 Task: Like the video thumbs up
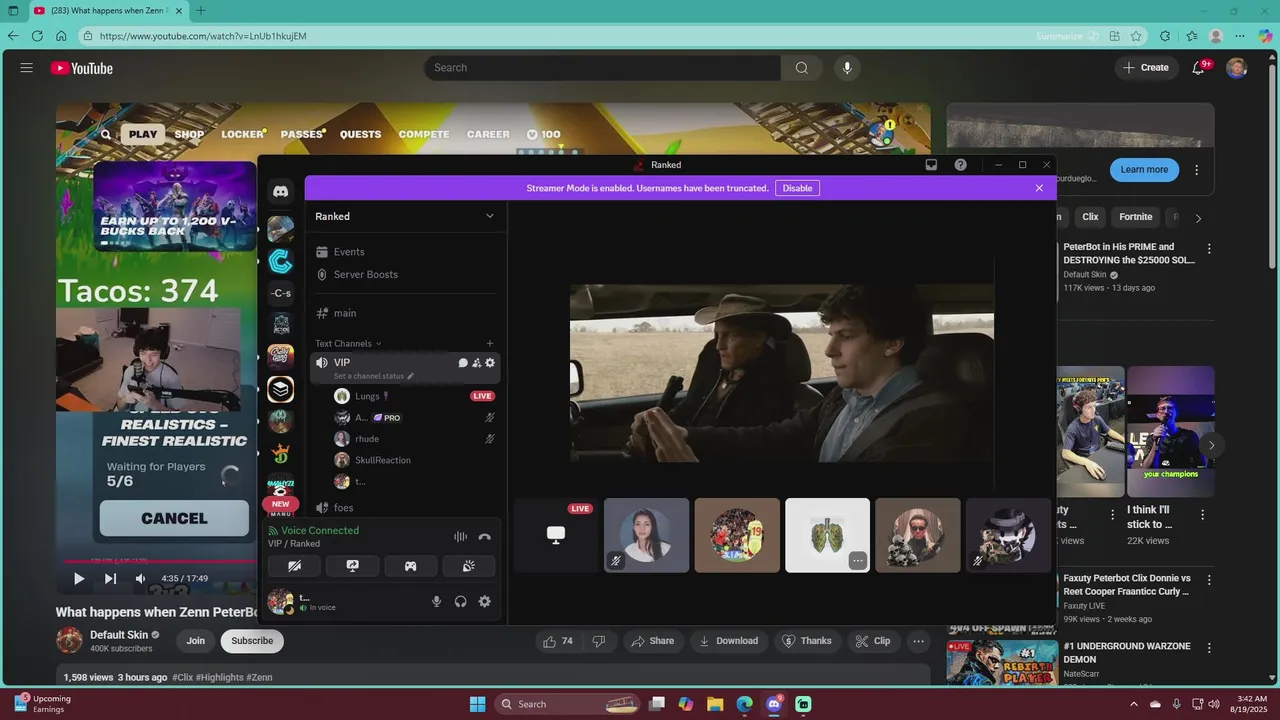coord(559,641)
